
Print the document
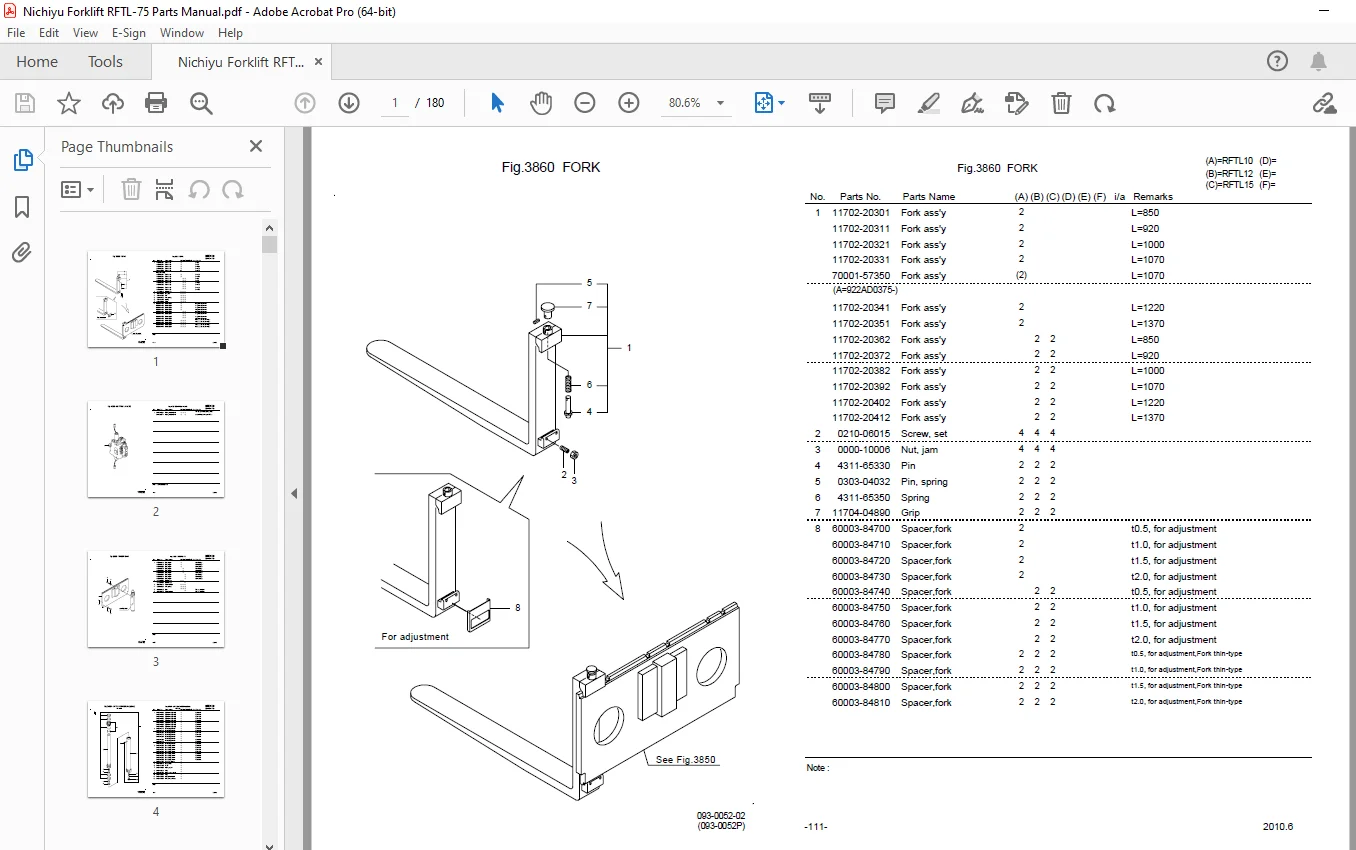(156, 103)
